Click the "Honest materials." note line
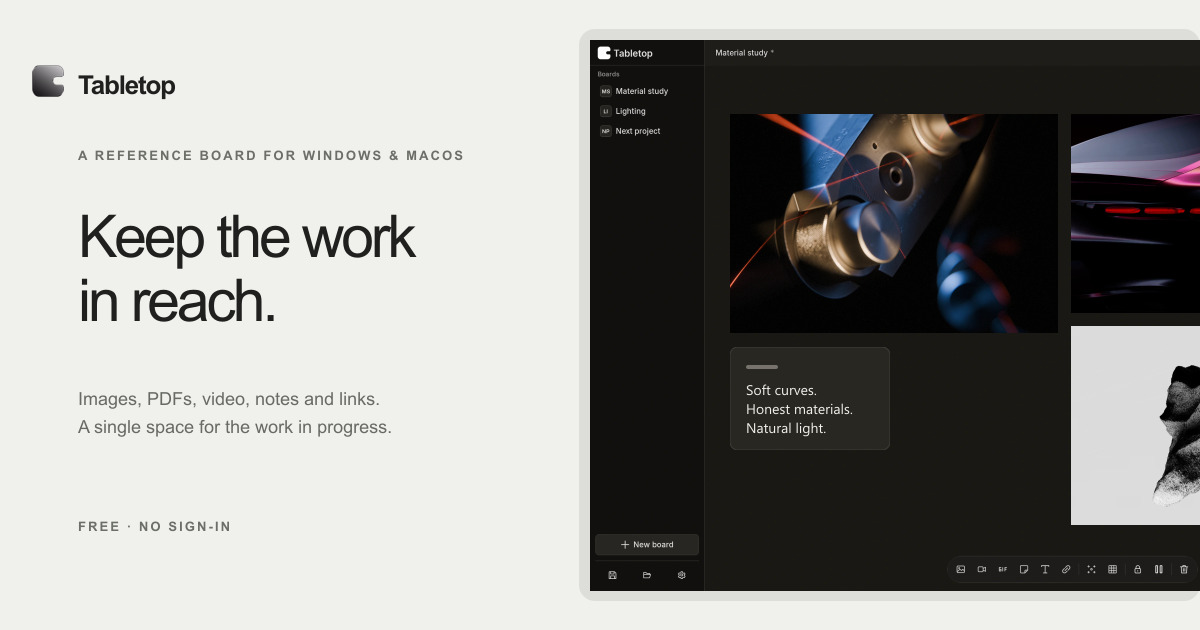 tap(799, 409)
